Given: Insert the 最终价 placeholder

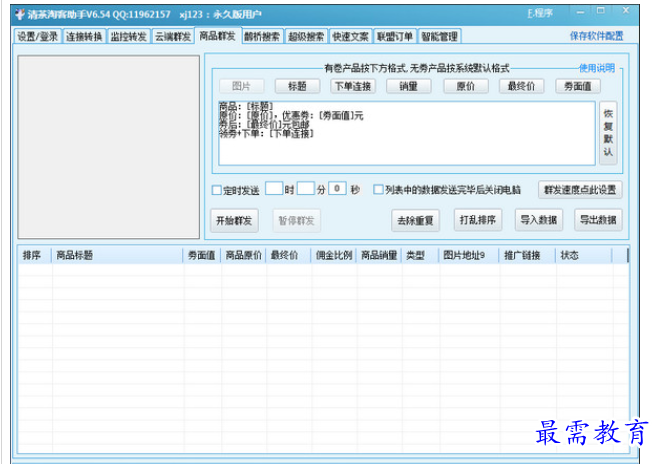Looking at the screenshot, I should click(x=522, y=86).
